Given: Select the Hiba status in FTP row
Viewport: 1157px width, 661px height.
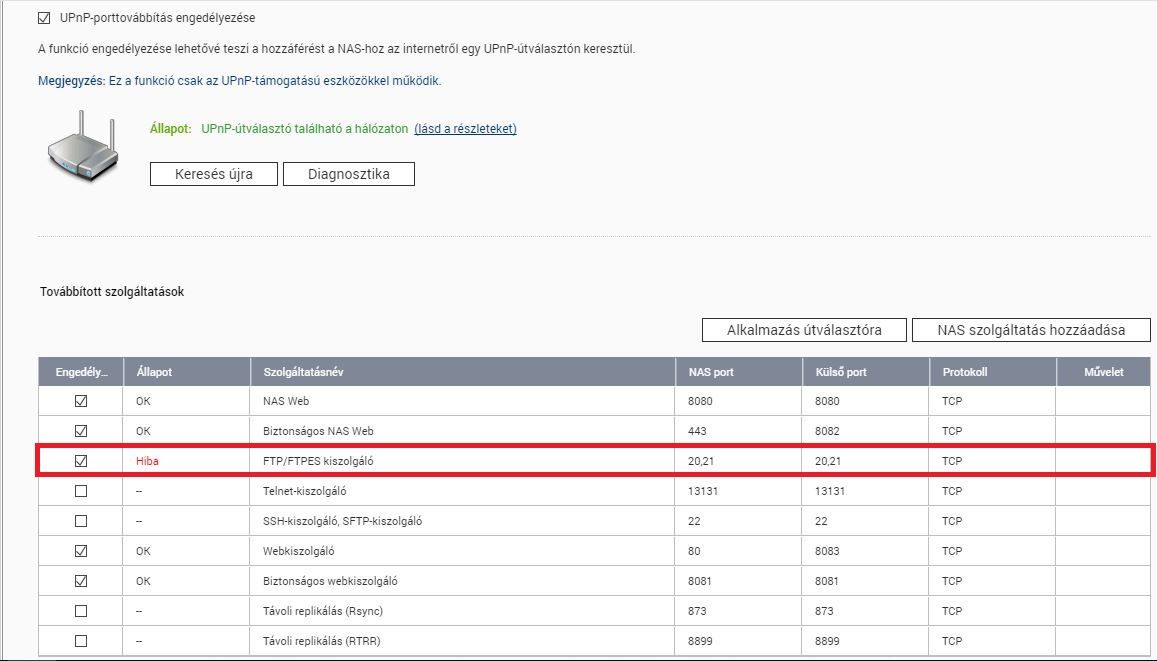Looking at the screenshot, I should click(x=148, y=461).
